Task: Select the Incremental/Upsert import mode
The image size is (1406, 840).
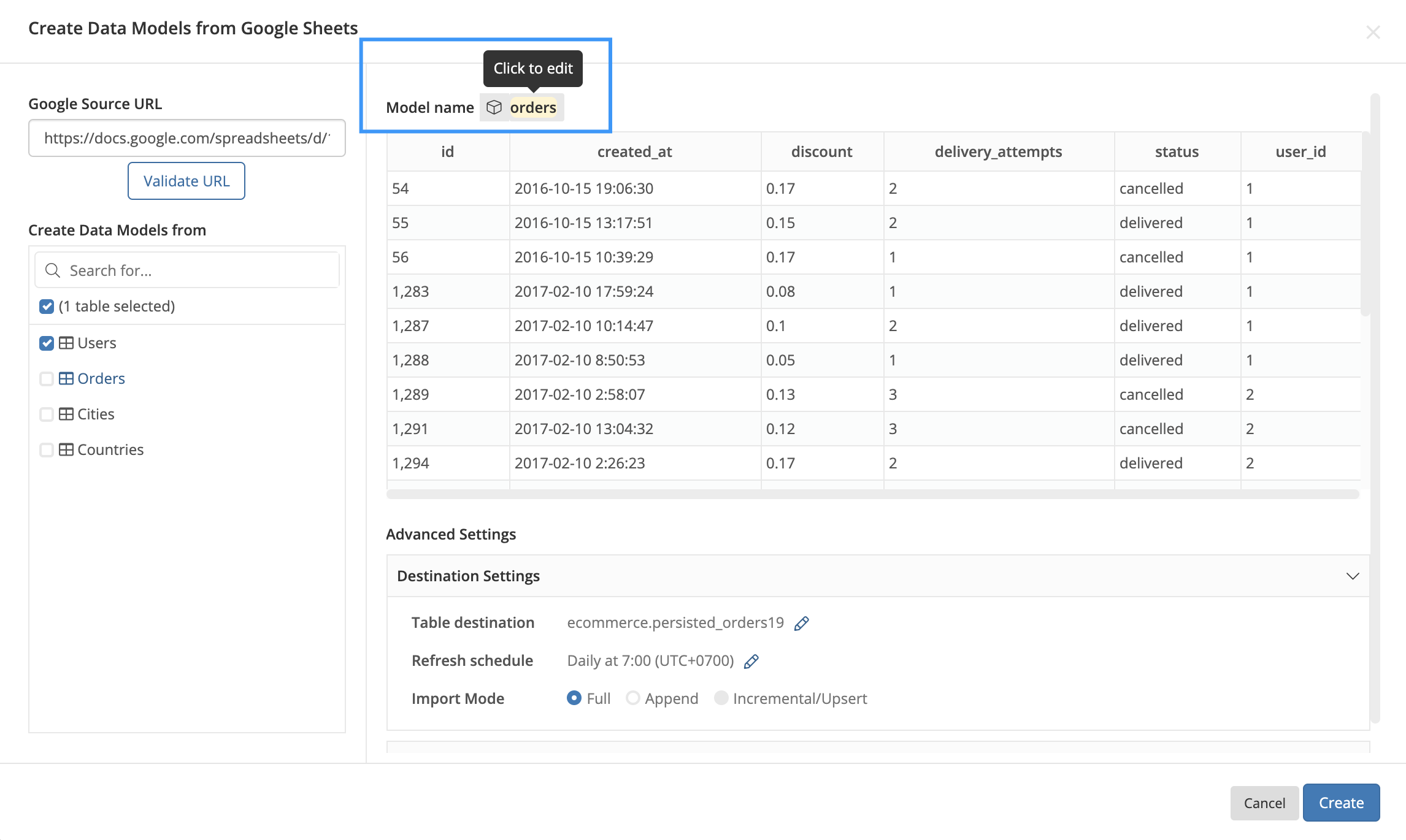Action: (x=721, y=698)
